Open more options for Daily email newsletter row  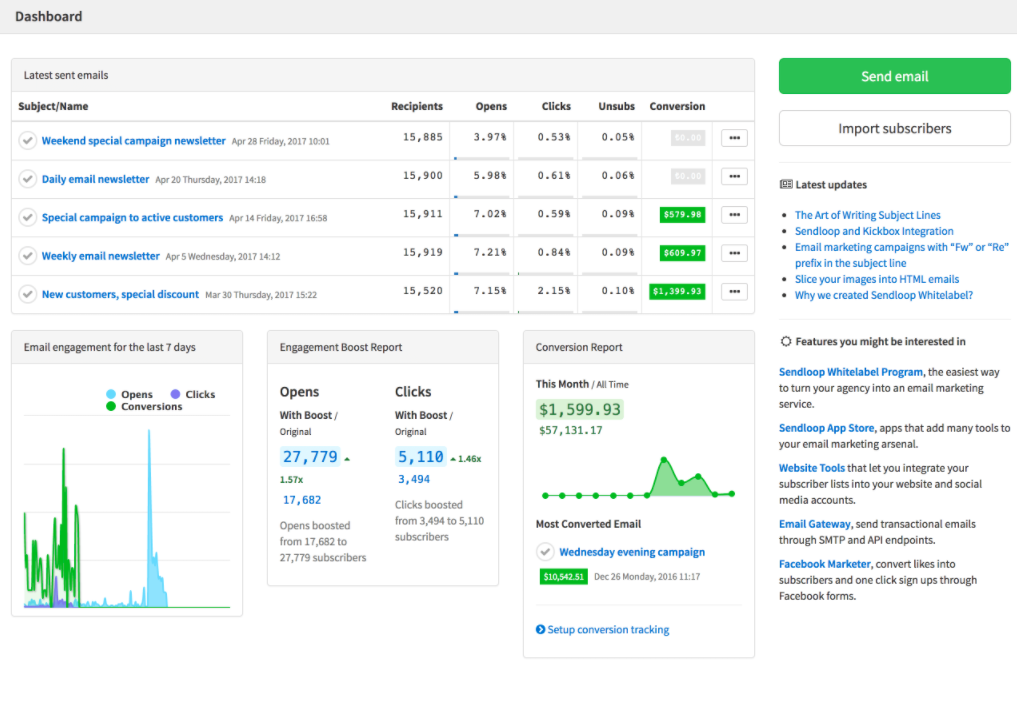point(734,176)
